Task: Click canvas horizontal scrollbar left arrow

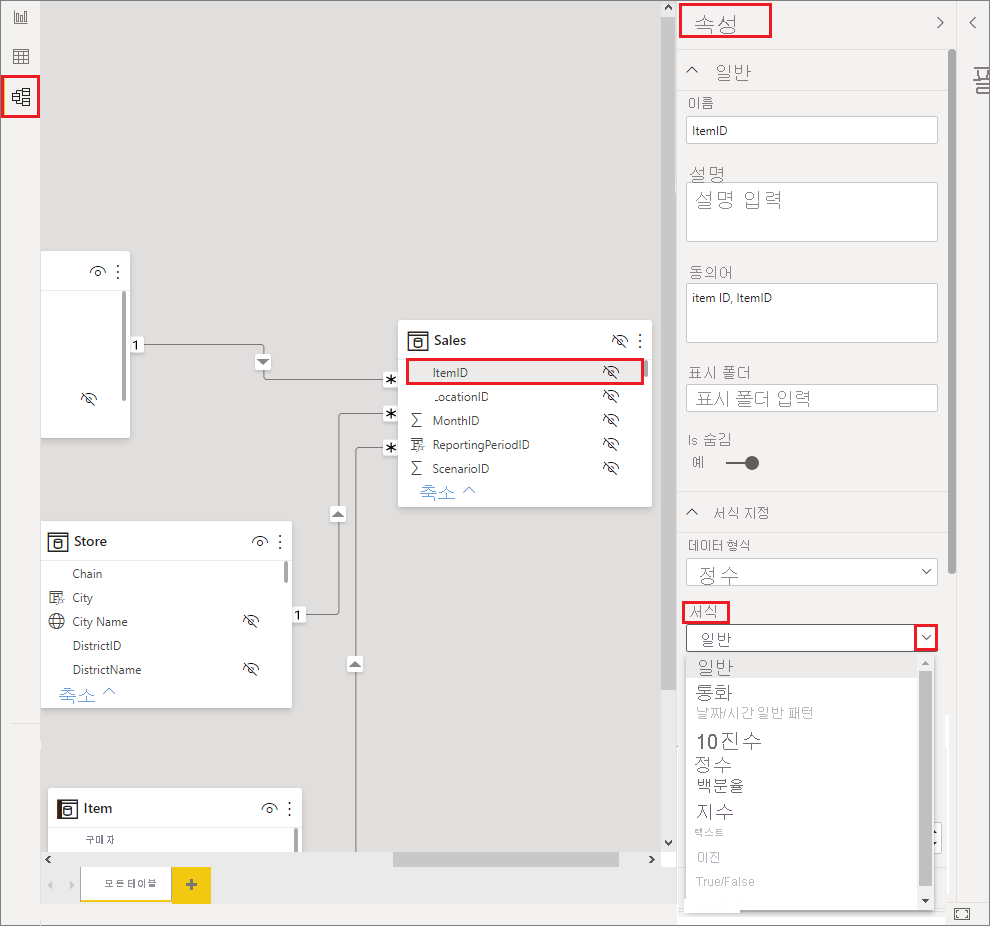Action: click(48, 860)
